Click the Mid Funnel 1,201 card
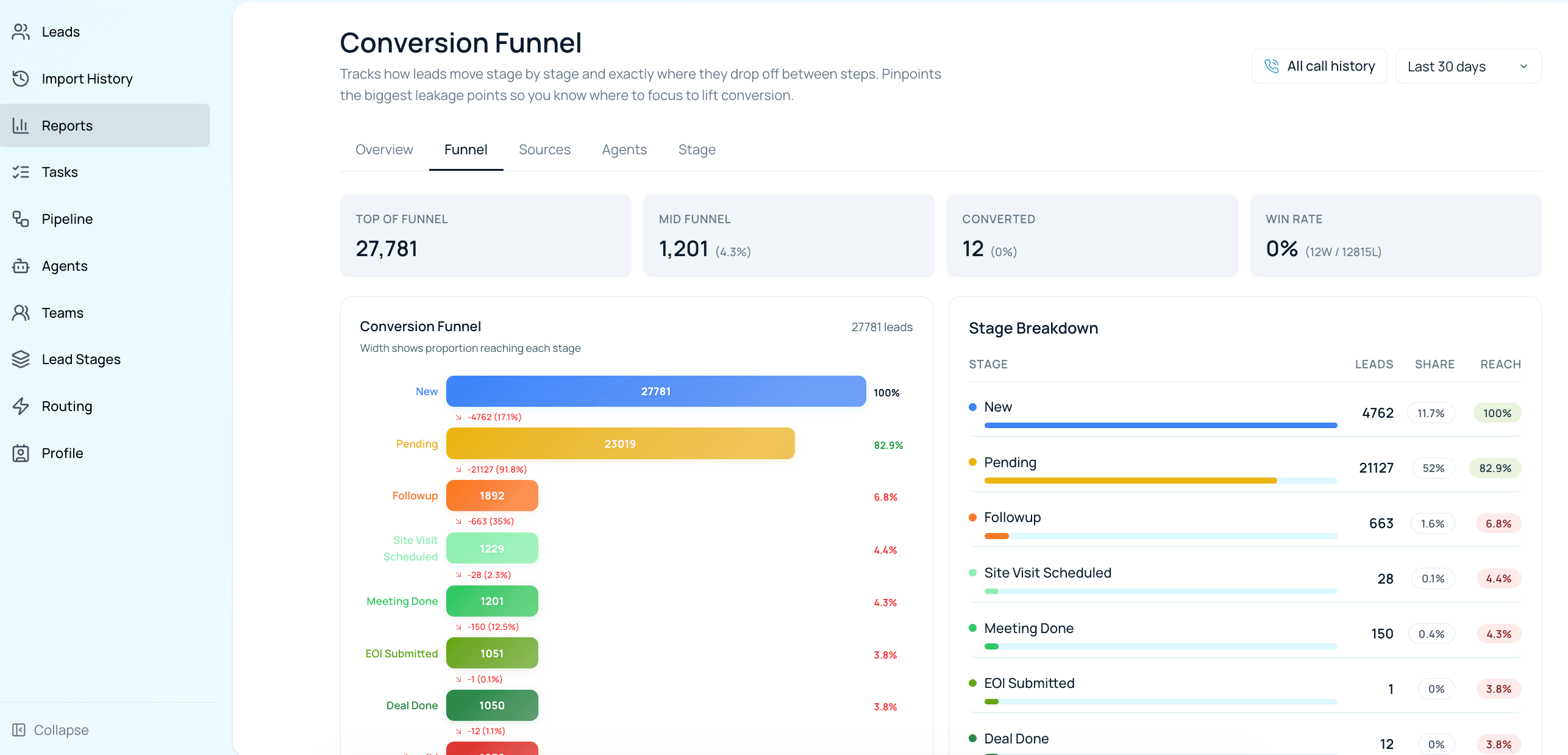The width and height of the screenshot is (1568, 755). pos(789,235)
